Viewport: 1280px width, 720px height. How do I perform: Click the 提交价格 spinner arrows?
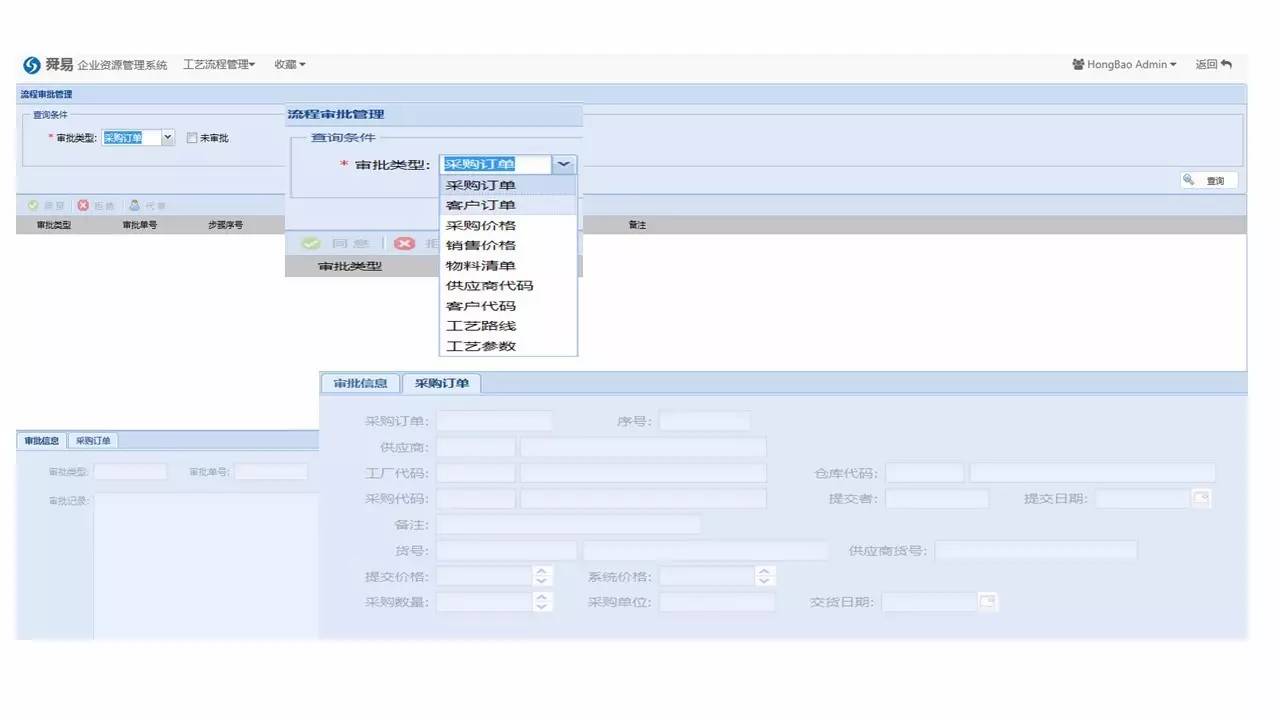coord(542,576)
